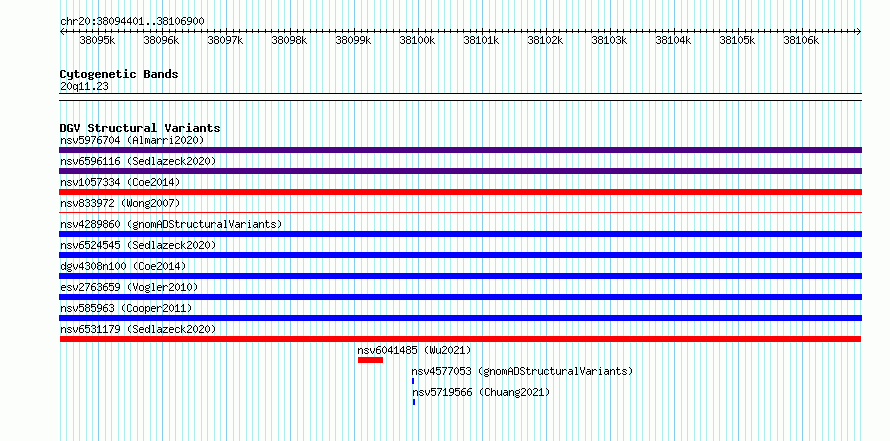
Task: Click the 38097k ruler tick label
Action: [x=226, y=40]
